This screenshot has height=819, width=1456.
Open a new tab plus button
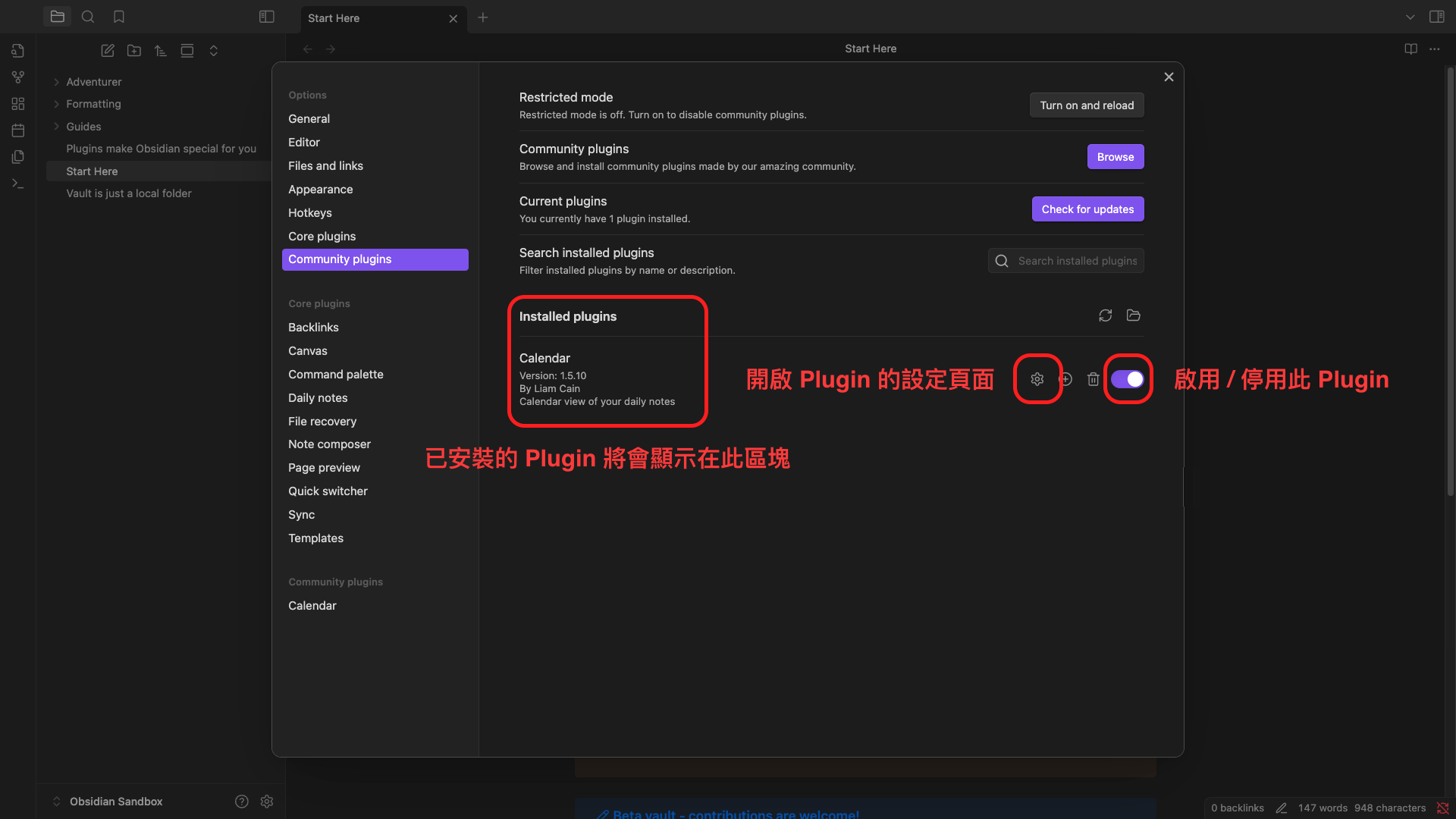pyautogui.click(x=483, y=17)
